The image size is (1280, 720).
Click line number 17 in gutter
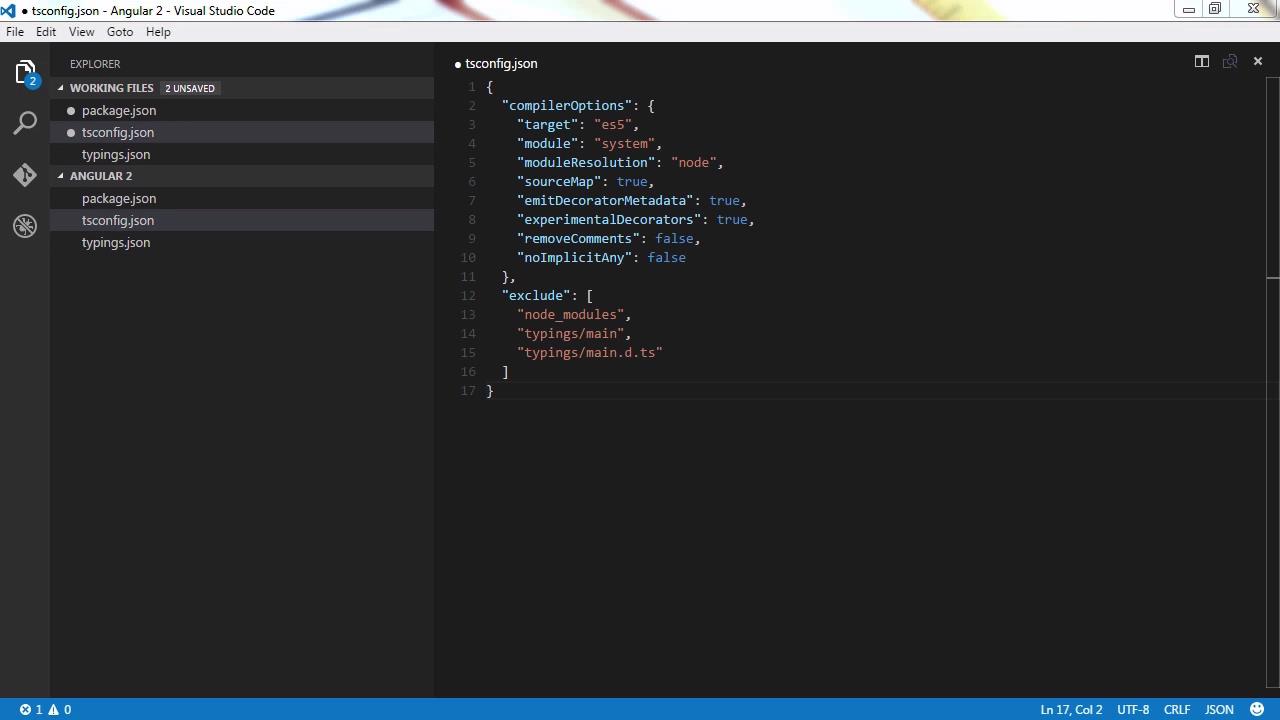click(468, 390)
